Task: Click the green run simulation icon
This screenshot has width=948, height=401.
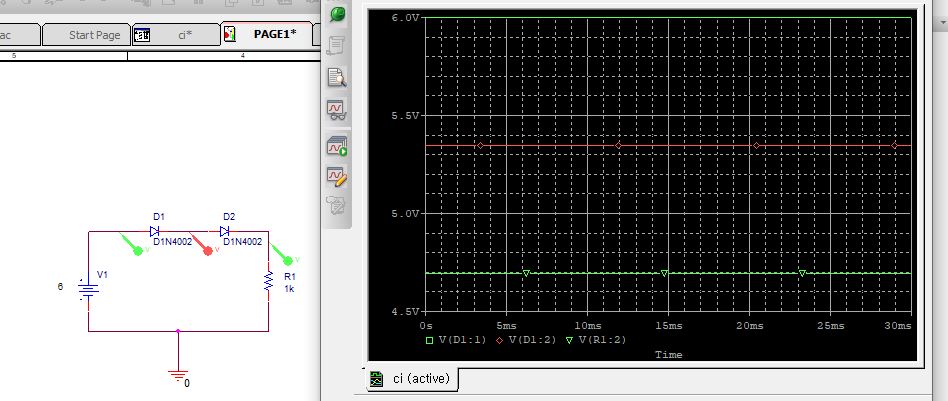Action: 337,15
